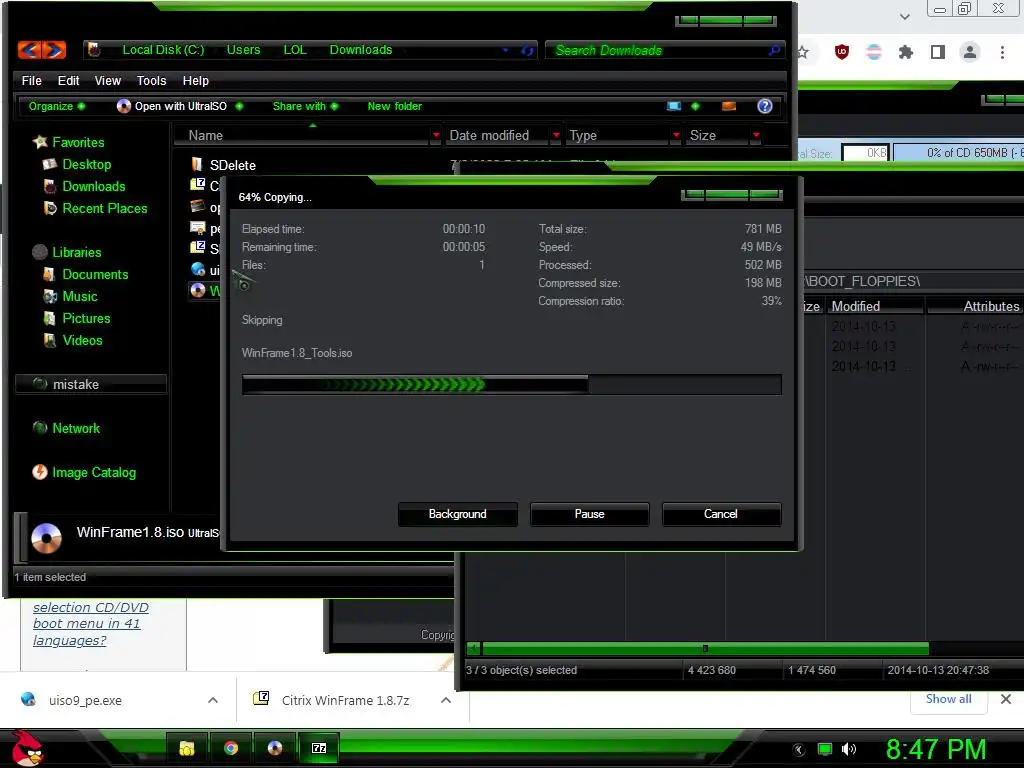Open the Date modified column filter arrow
This screenshot has height=768, width=1024.
[556, 135]
